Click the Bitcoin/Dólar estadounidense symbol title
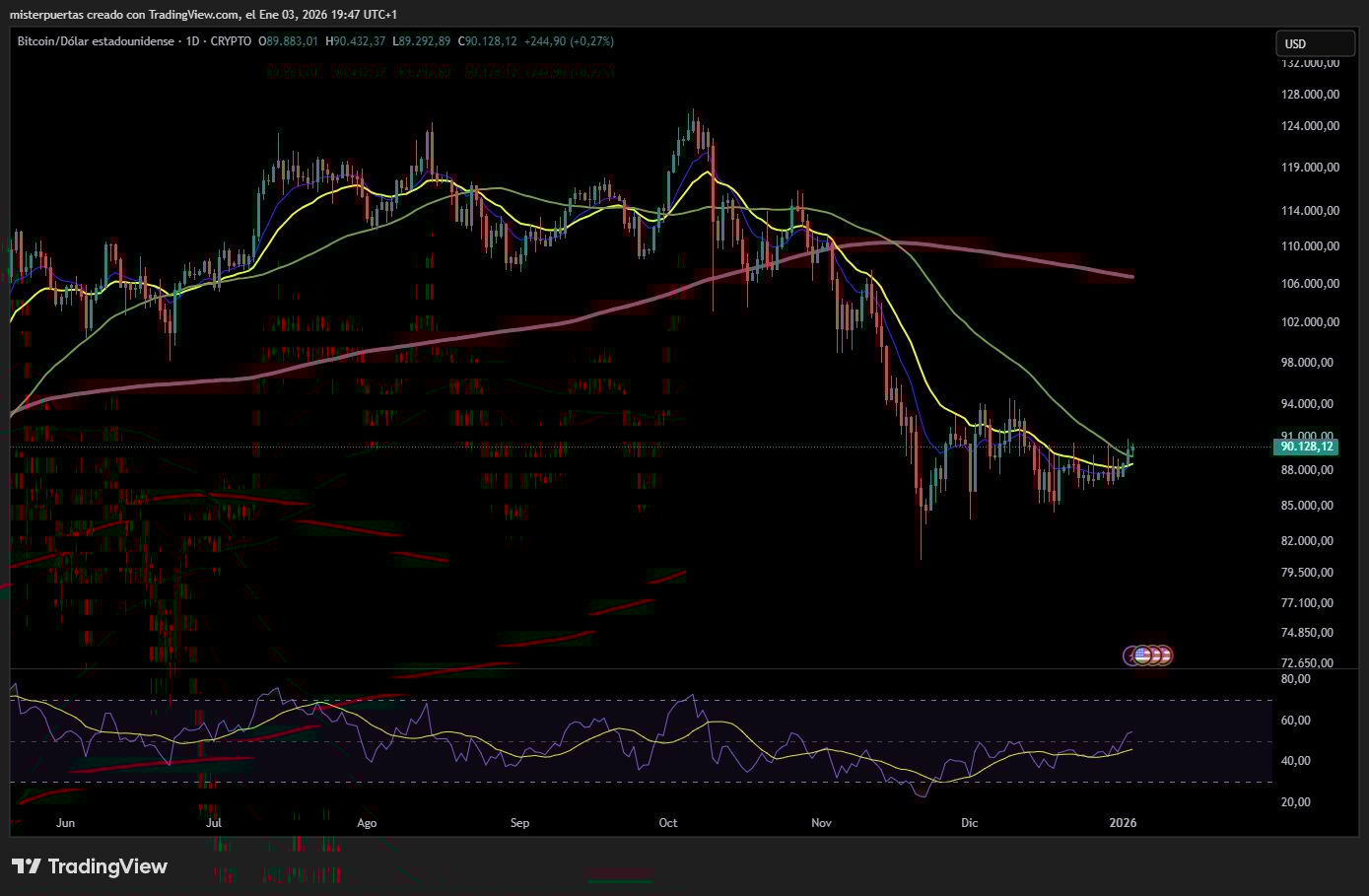 point(97,41)
